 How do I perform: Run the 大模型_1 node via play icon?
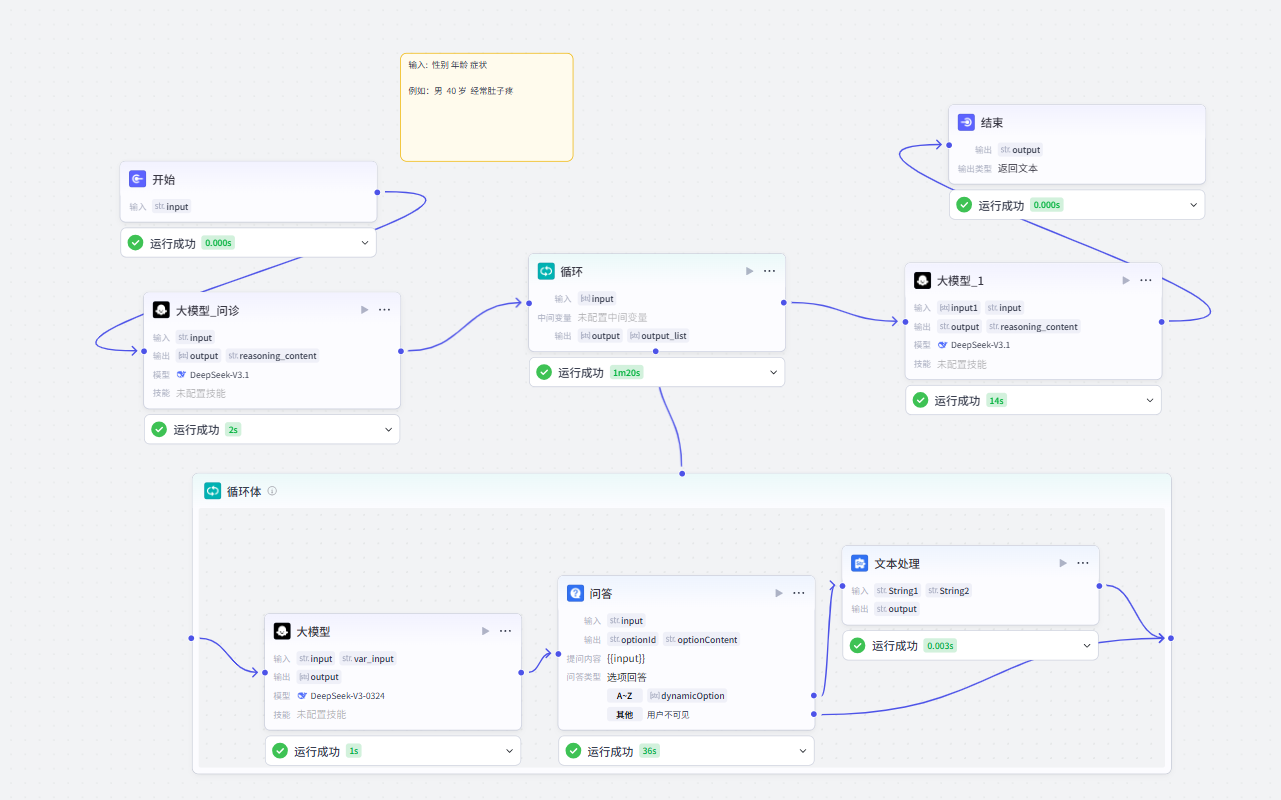point(1126,281)
